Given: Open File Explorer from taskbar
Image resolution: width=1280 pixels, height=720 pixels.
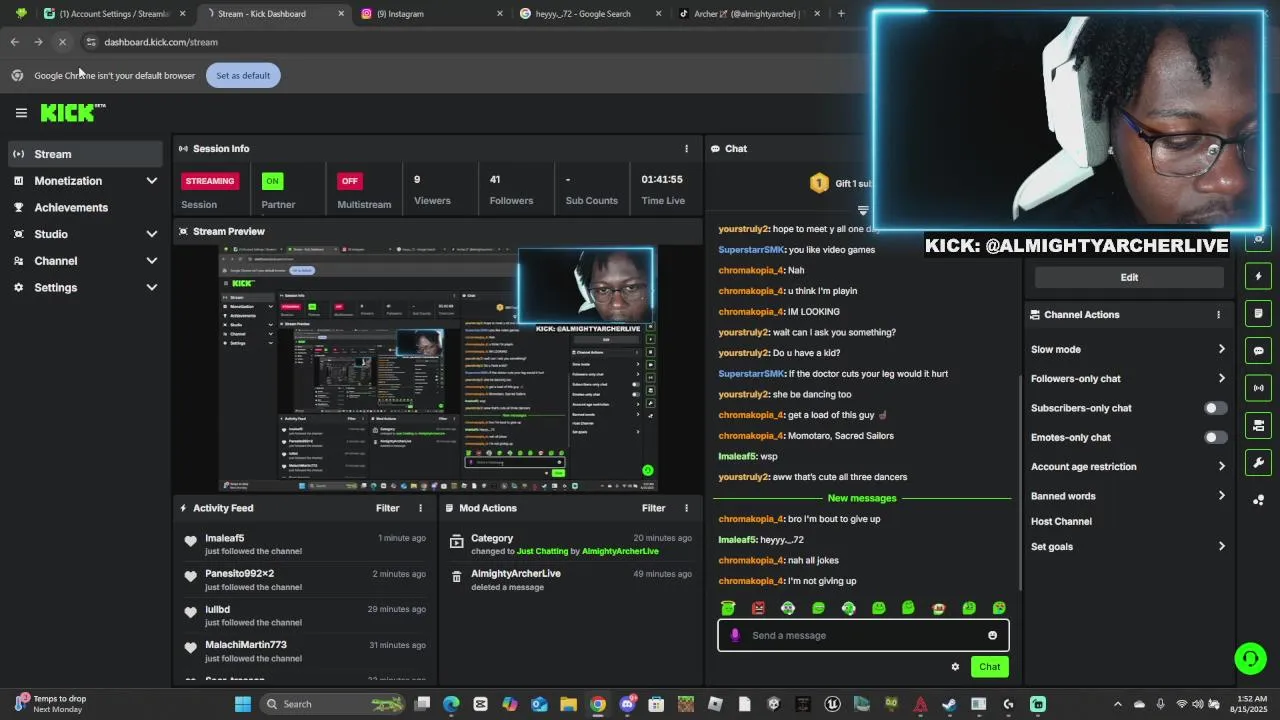Looking at the screenshot, I should pos(568,704).
